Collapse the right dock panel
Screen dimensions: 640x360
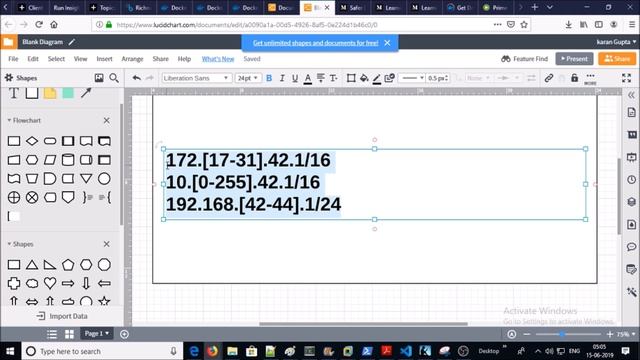click(631, 95)
